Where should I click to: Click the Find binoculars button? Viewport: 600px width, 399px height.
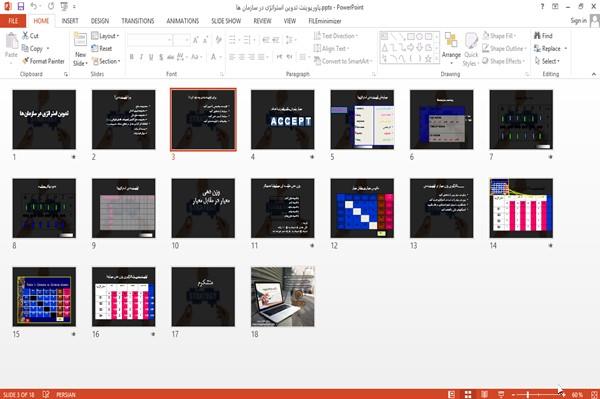pos(543,36)
